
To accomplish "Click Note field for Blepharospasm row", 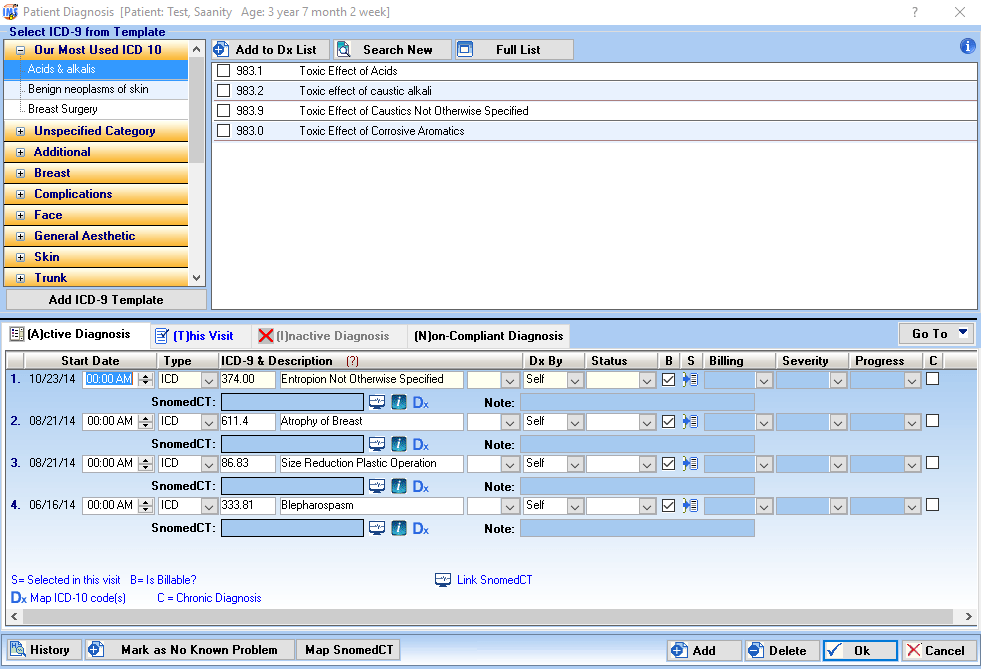I will click(637, 528).
